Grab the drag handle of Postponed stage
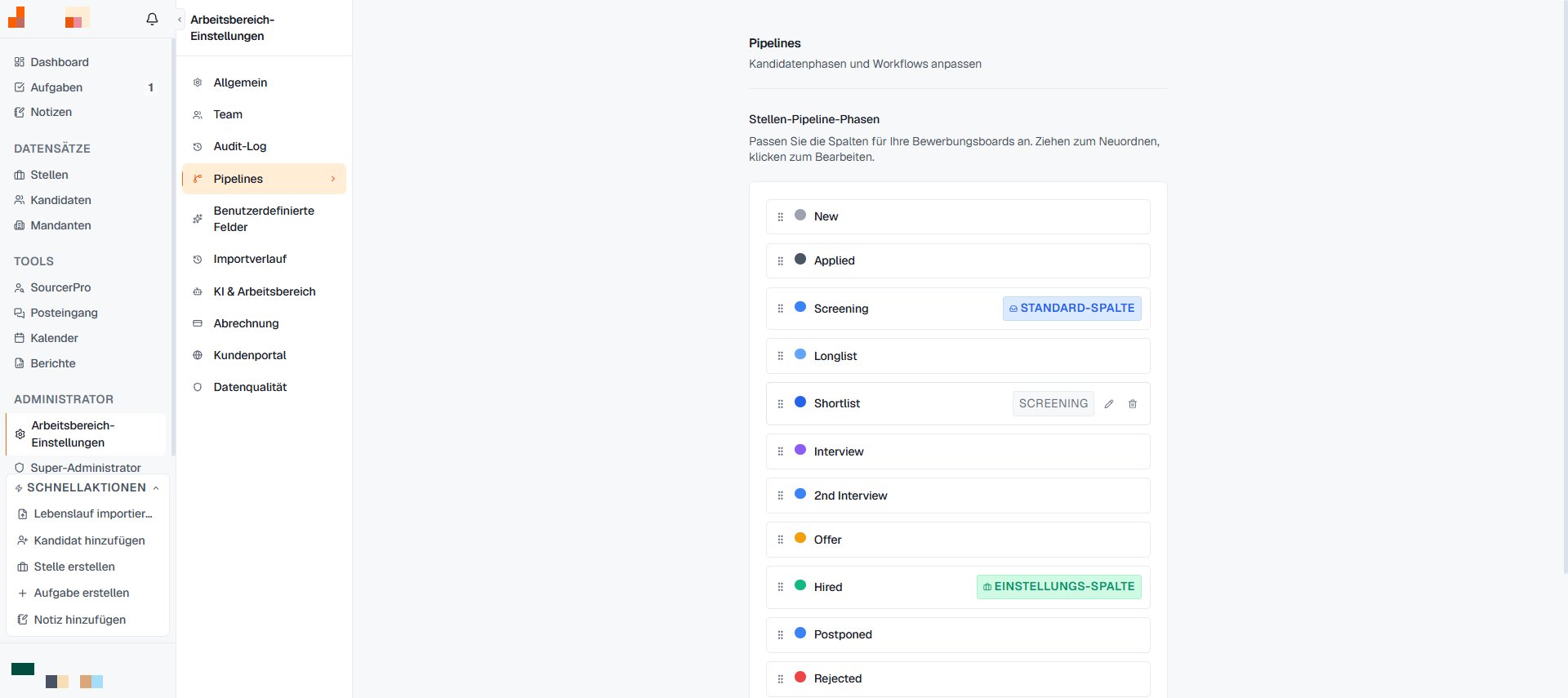 (780, 634)
